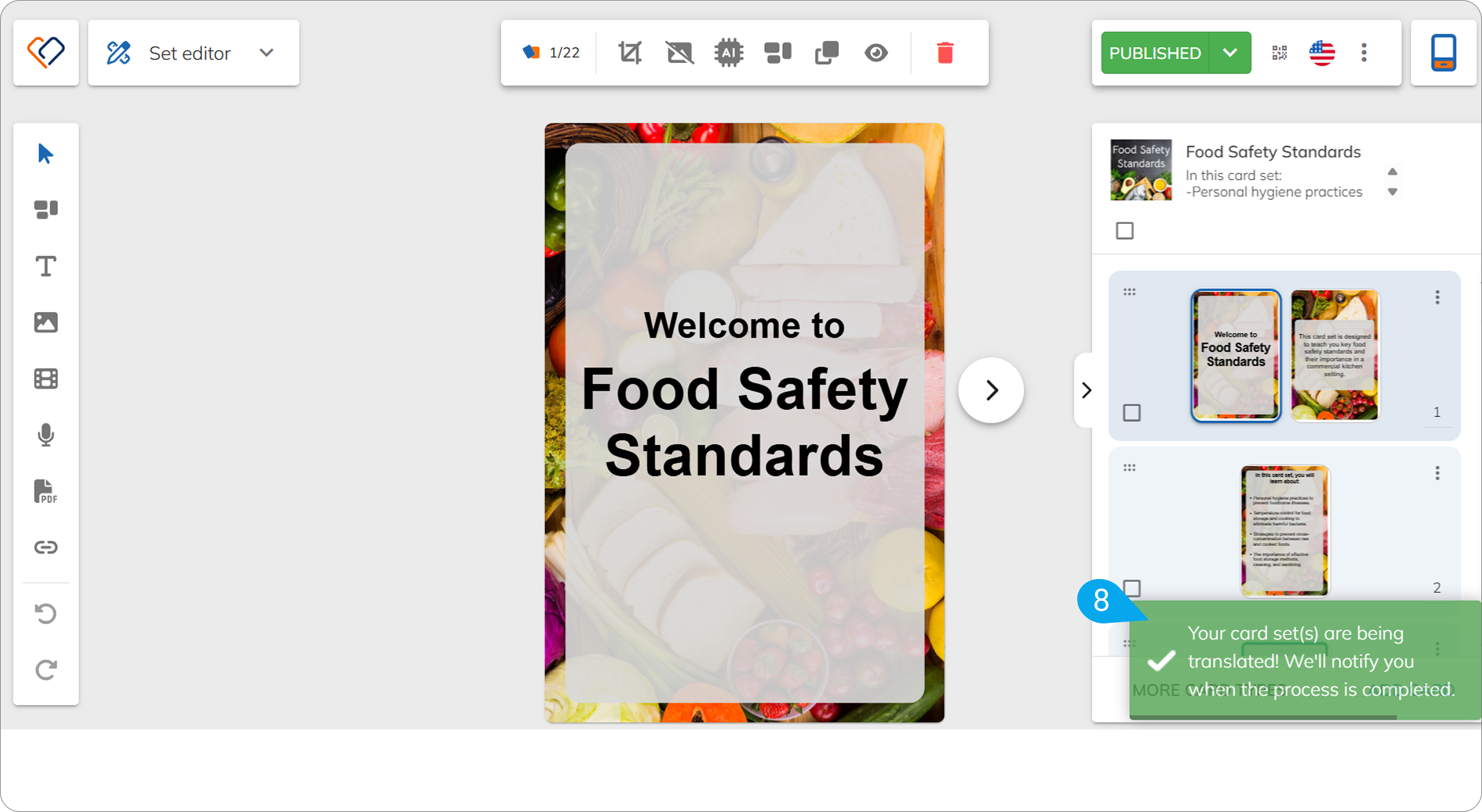Select the Link tool

pos(46,548)
